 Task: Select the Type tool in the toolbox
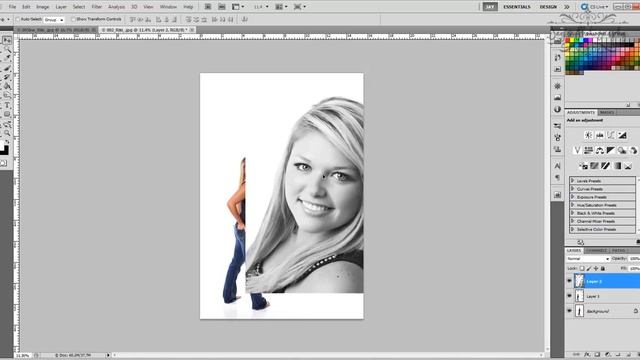point(7,105)
